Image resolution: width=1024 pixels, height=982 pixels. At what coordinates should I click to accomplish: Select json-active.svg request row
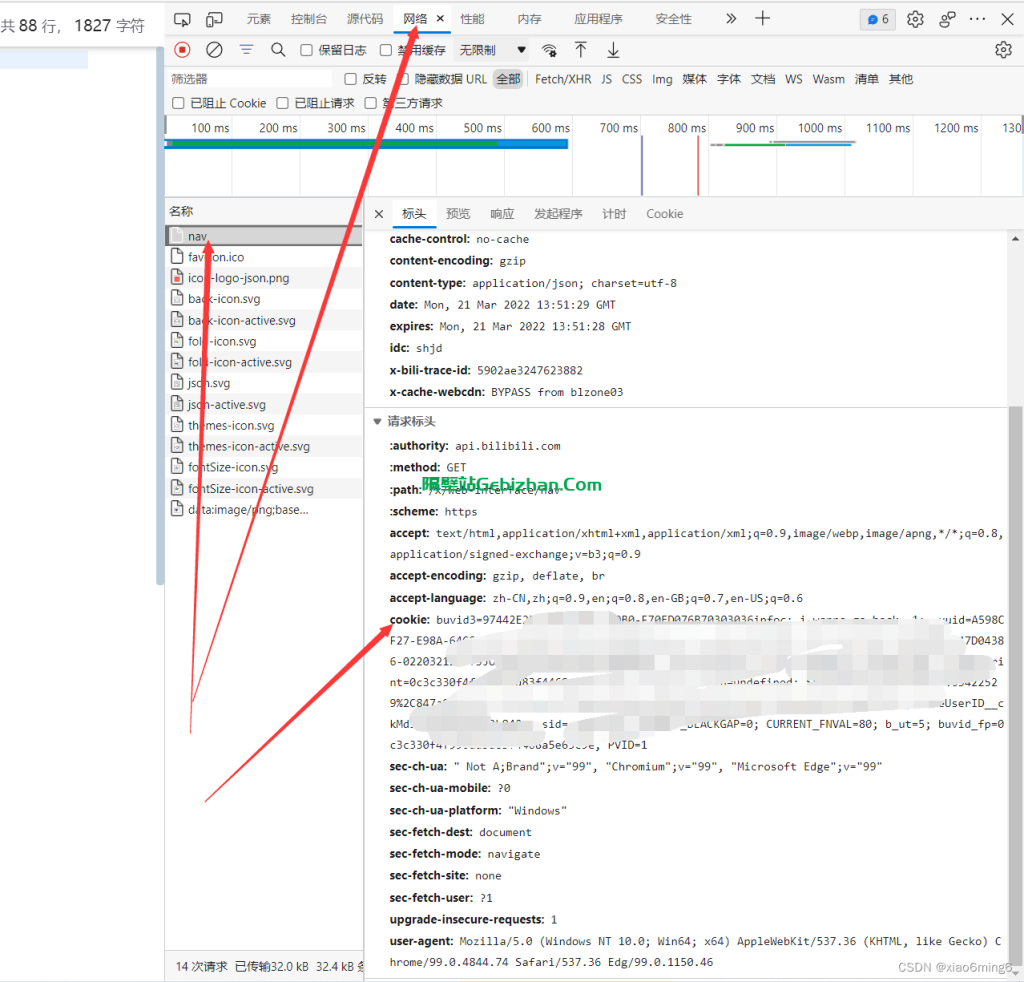pyautogui.click(x=264, y=404)
